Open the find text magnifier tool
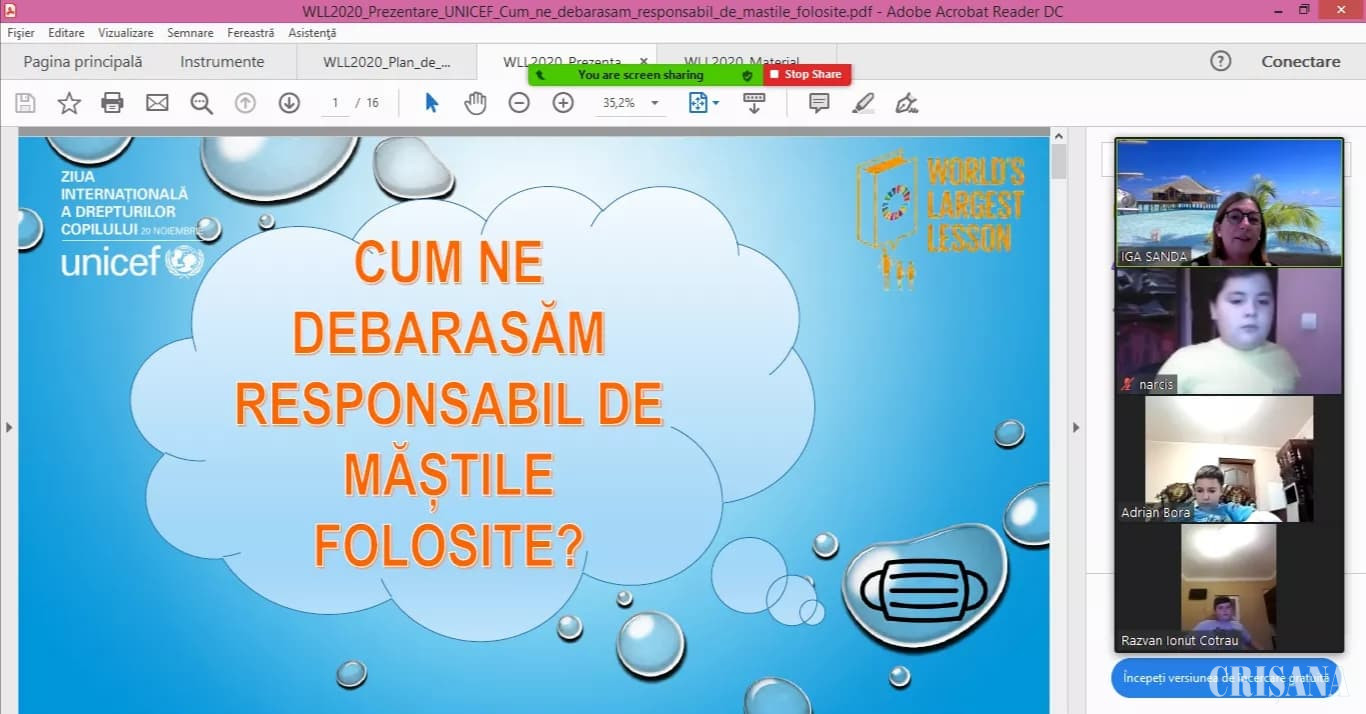Viewport: 1366px width, 714px height. [x=202, y=103]
